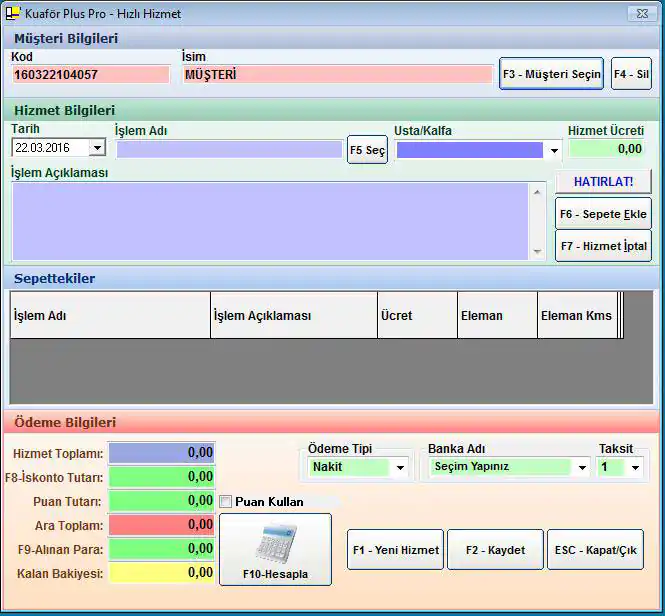Click inside the İşlem Açıklaması text area
This screenshot has height=616, width=665.
pyautogui.click(x=270, y=220)
